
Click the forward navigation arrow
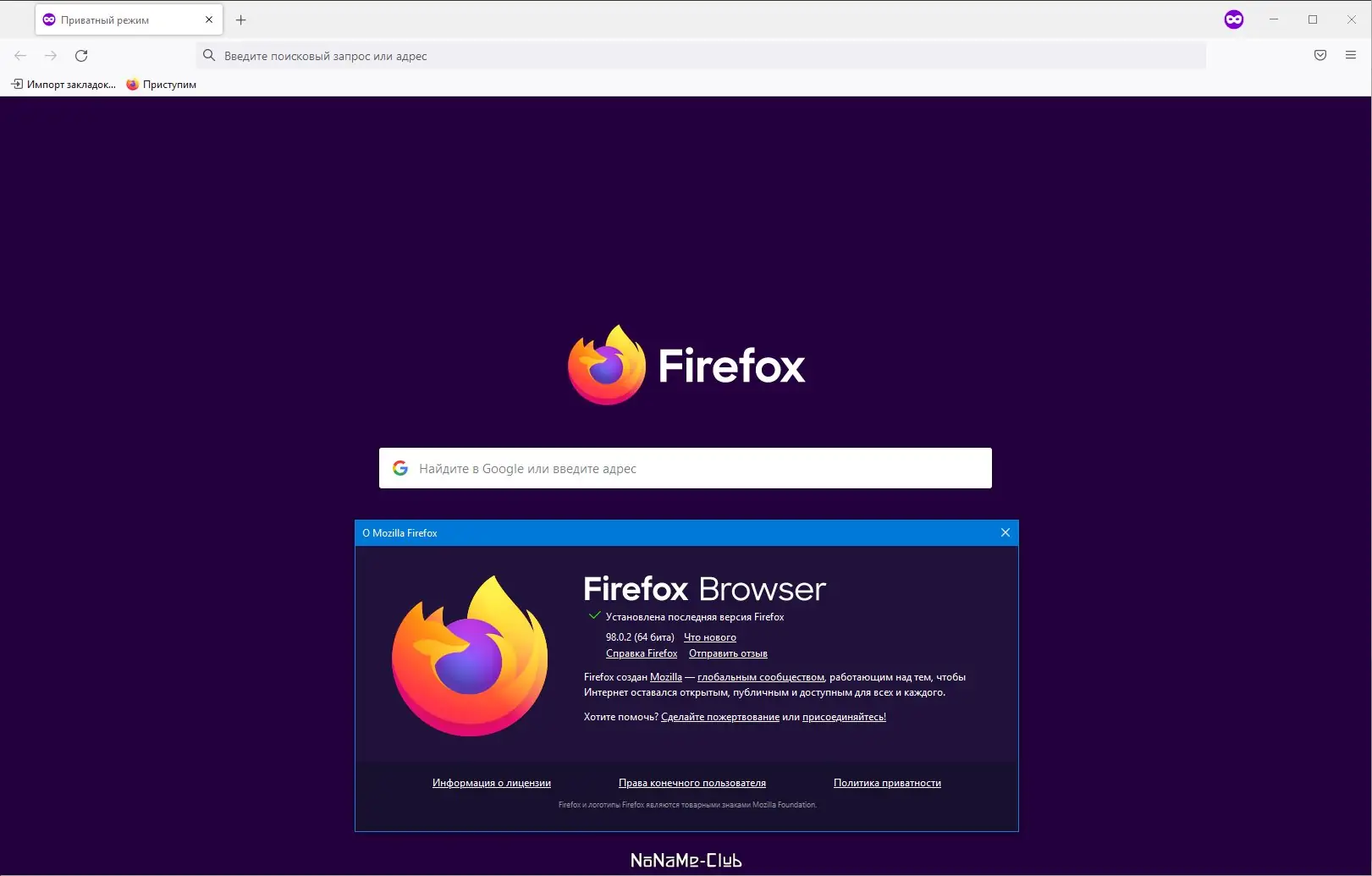click(x=51, y=56)
